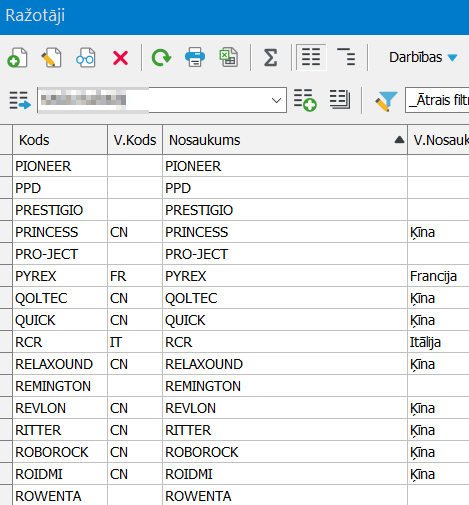
Task: View record using the glasses icon
Action: point(85,58)
